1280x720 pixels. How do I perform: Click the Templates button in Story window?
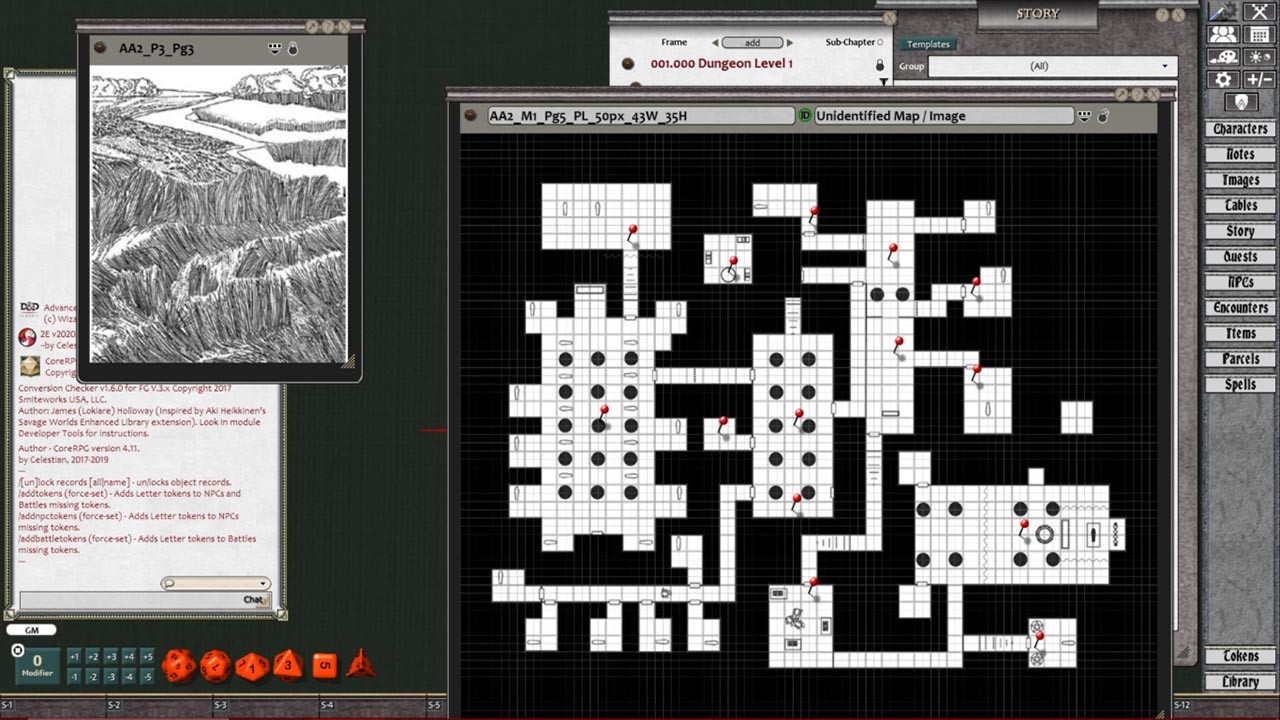[x=928, y=44]
